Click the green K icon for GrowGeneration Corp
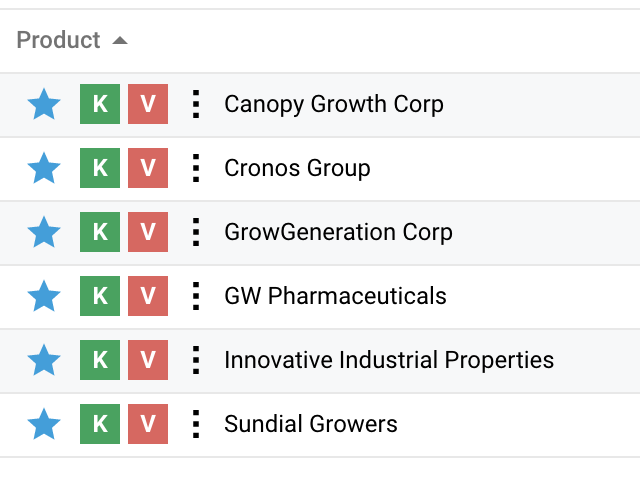This screenshot has height=480, width=640. click(x=100, y=232)
